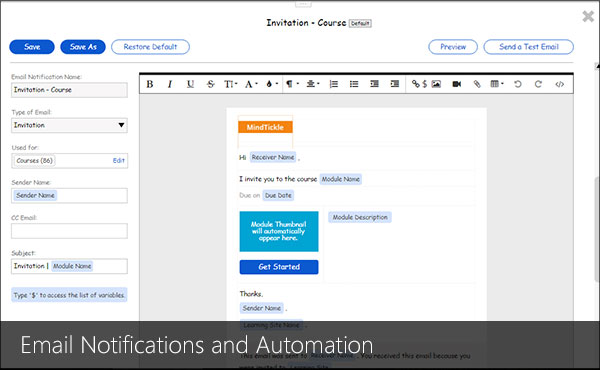Open the text alignment dropdown

pyautogui.click(x=313, y=84)
